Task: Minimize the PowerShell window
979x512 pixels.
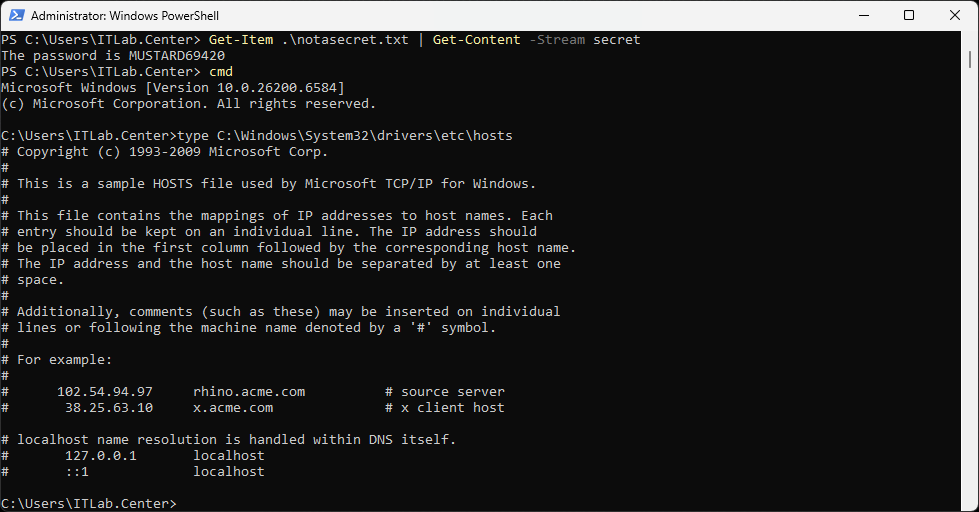Action: [862, 16]
